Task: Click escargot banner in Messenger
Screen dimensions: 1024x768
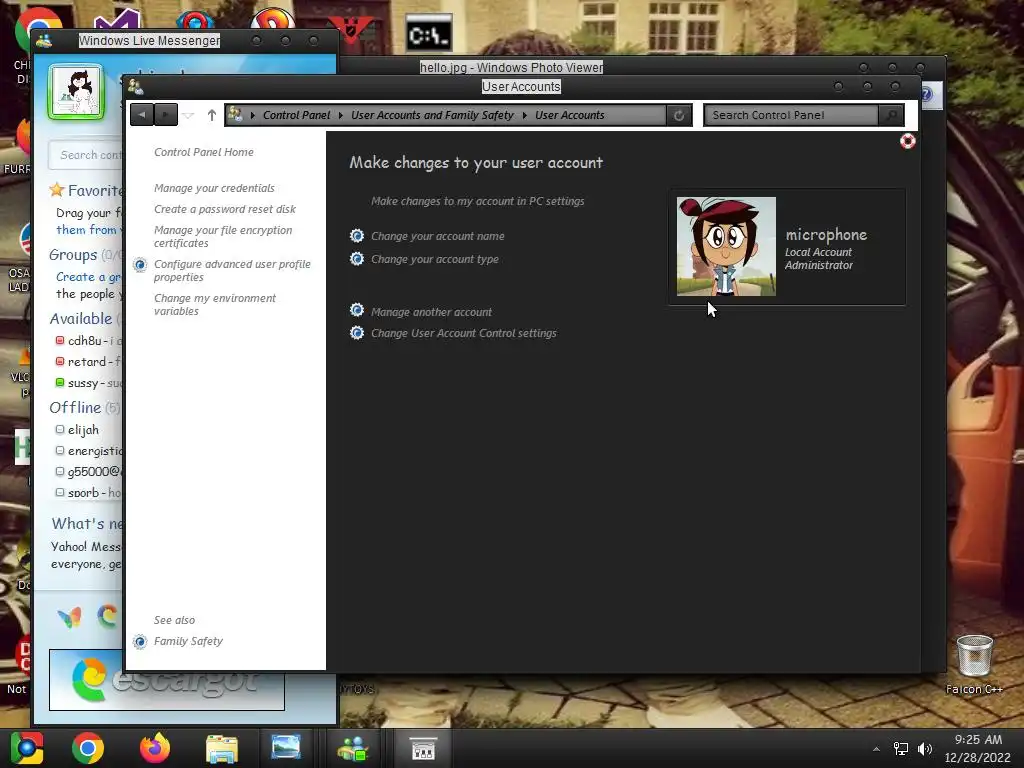Action: pyautogui.click(x=167, y=679)
